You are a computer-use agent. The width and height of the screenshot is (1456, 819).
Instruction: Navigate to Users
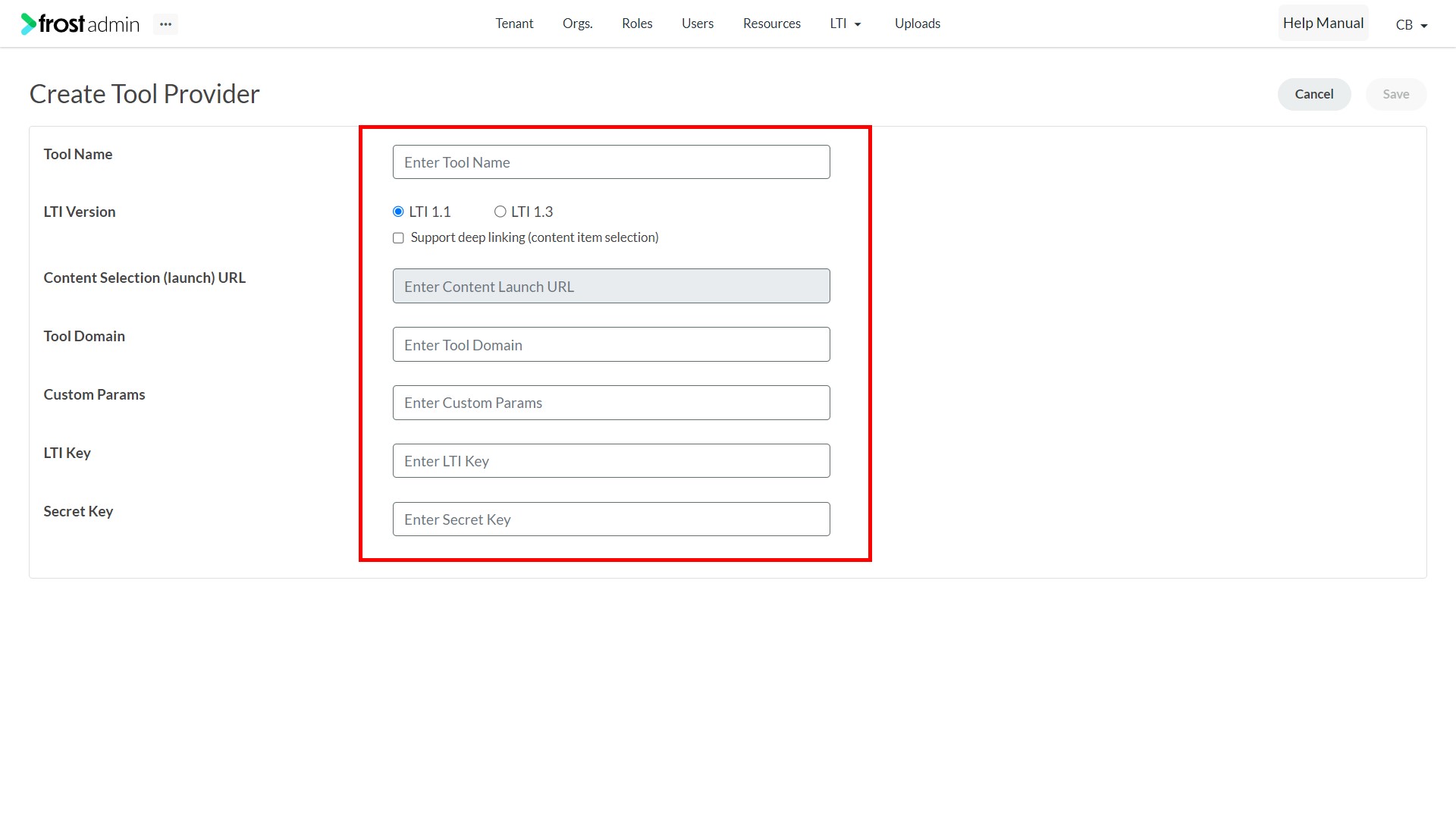pos(698,24)
